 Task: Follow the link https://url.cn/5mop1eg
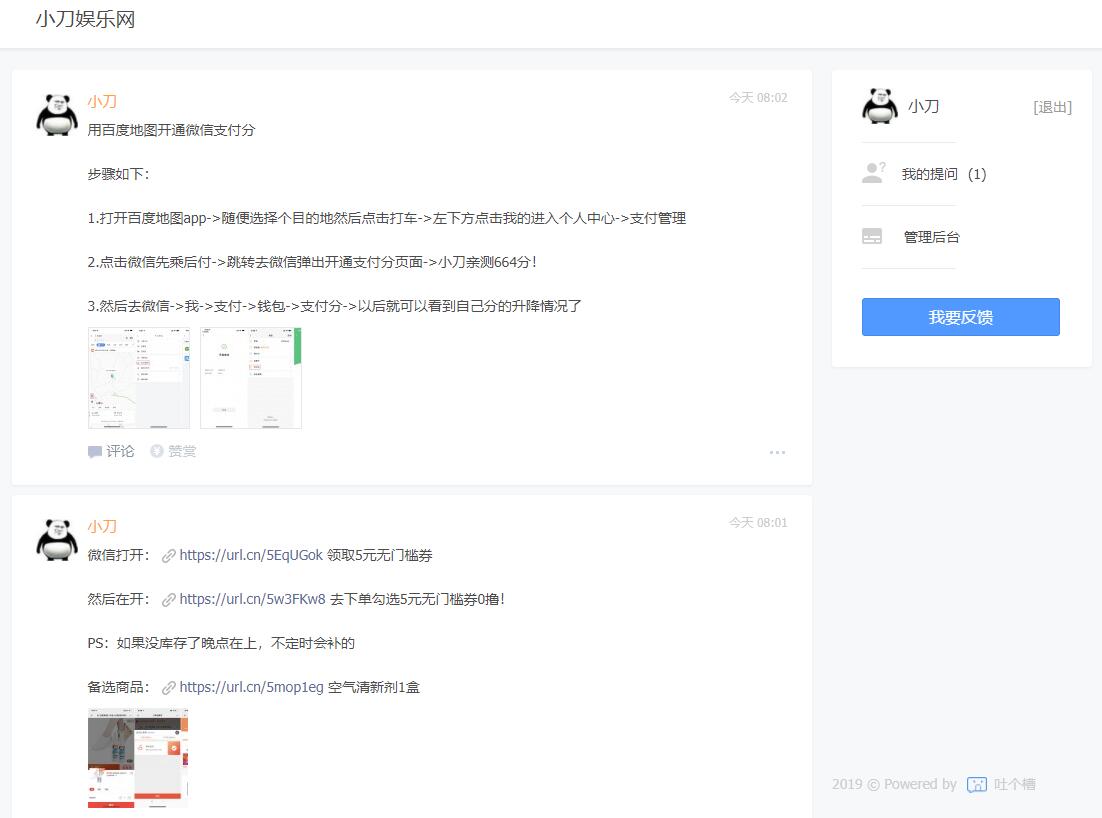pyautogui.click(x=251, y=687)
